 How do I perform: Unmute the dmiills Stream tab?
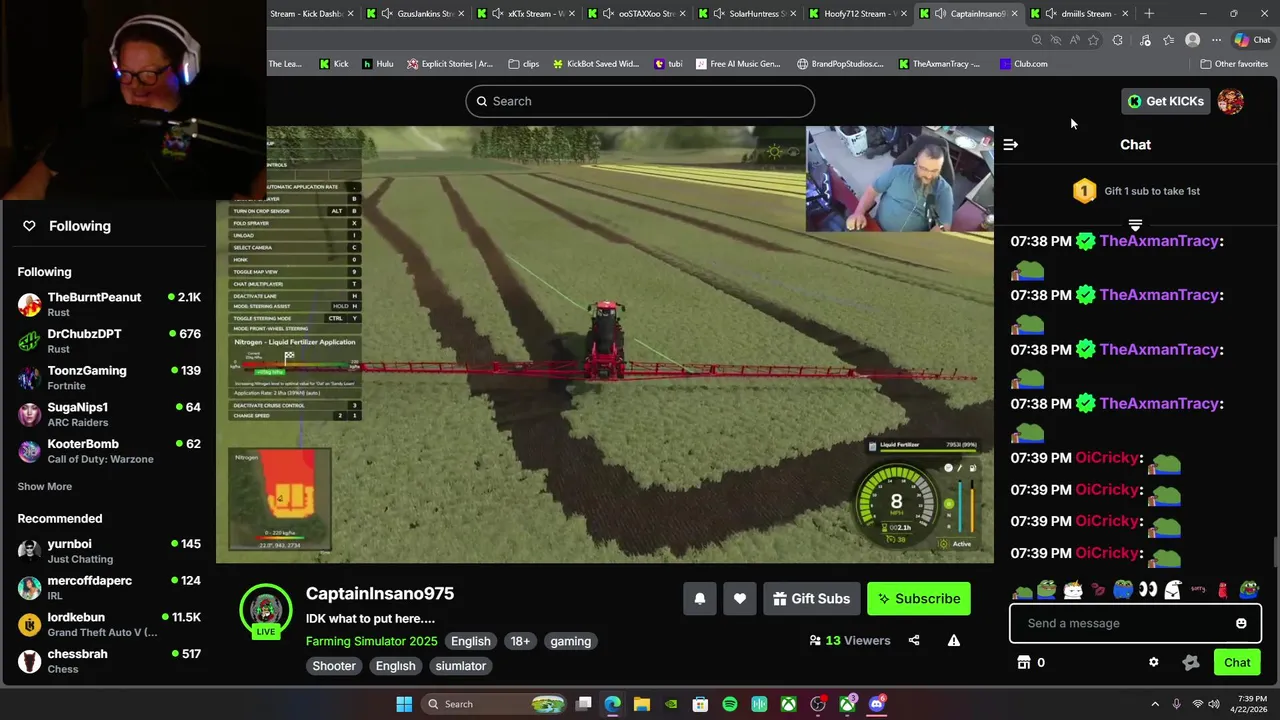coord(1050,14)
